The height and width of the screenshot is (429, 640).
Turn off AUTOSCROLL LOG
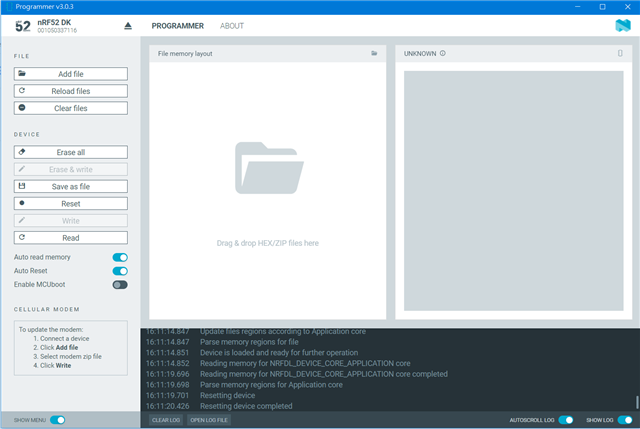(x=566, y=420)
